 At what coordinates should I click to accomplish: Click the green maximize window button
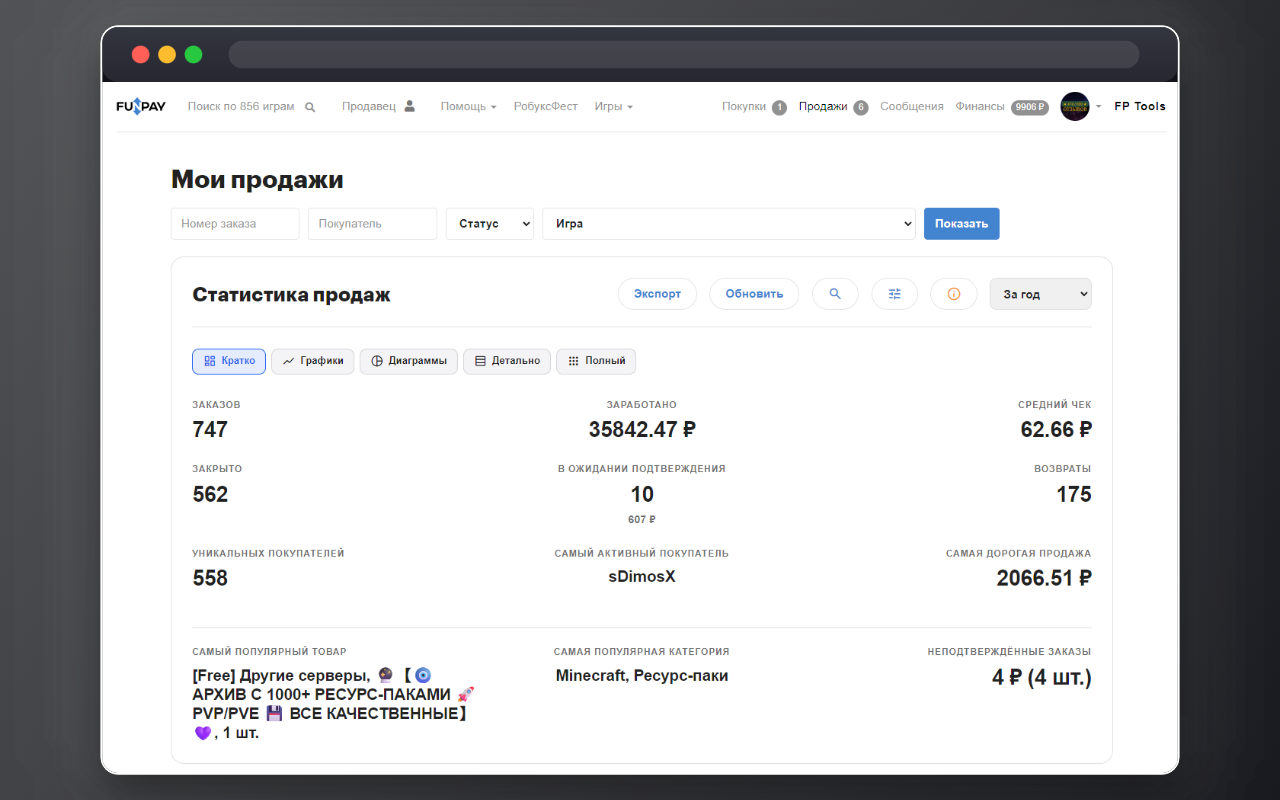tap(193, 55)
